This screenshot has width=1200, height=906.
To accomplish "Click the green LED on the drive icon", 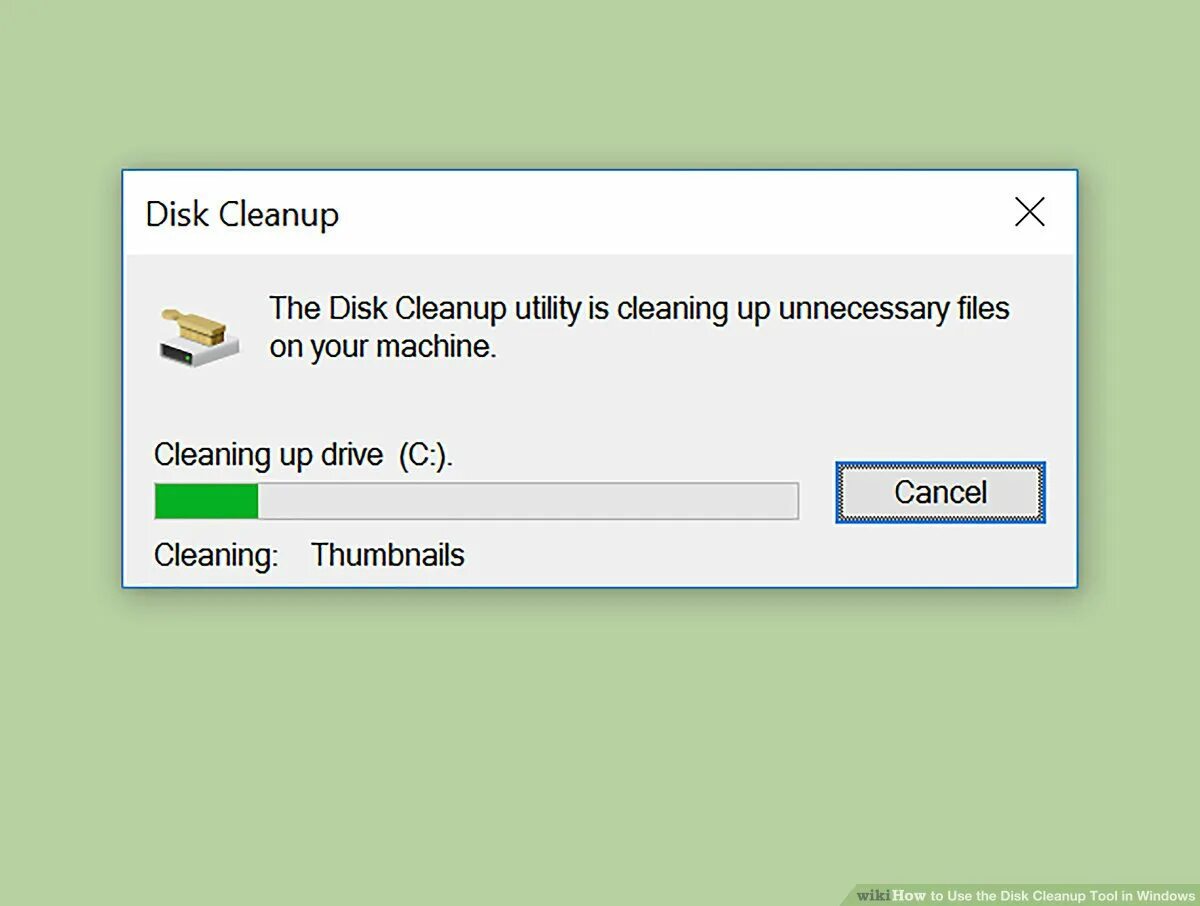I will click(x=189, y=357).
